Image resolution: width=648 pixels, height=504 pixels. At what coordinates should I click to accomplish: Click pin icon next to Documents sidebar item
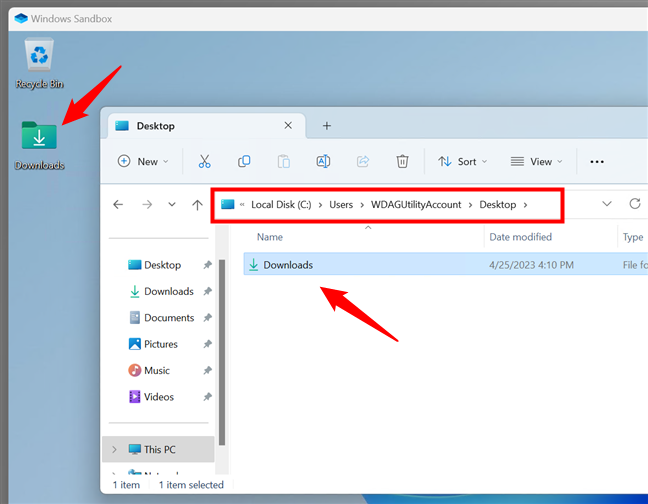[x=207, y=318]
